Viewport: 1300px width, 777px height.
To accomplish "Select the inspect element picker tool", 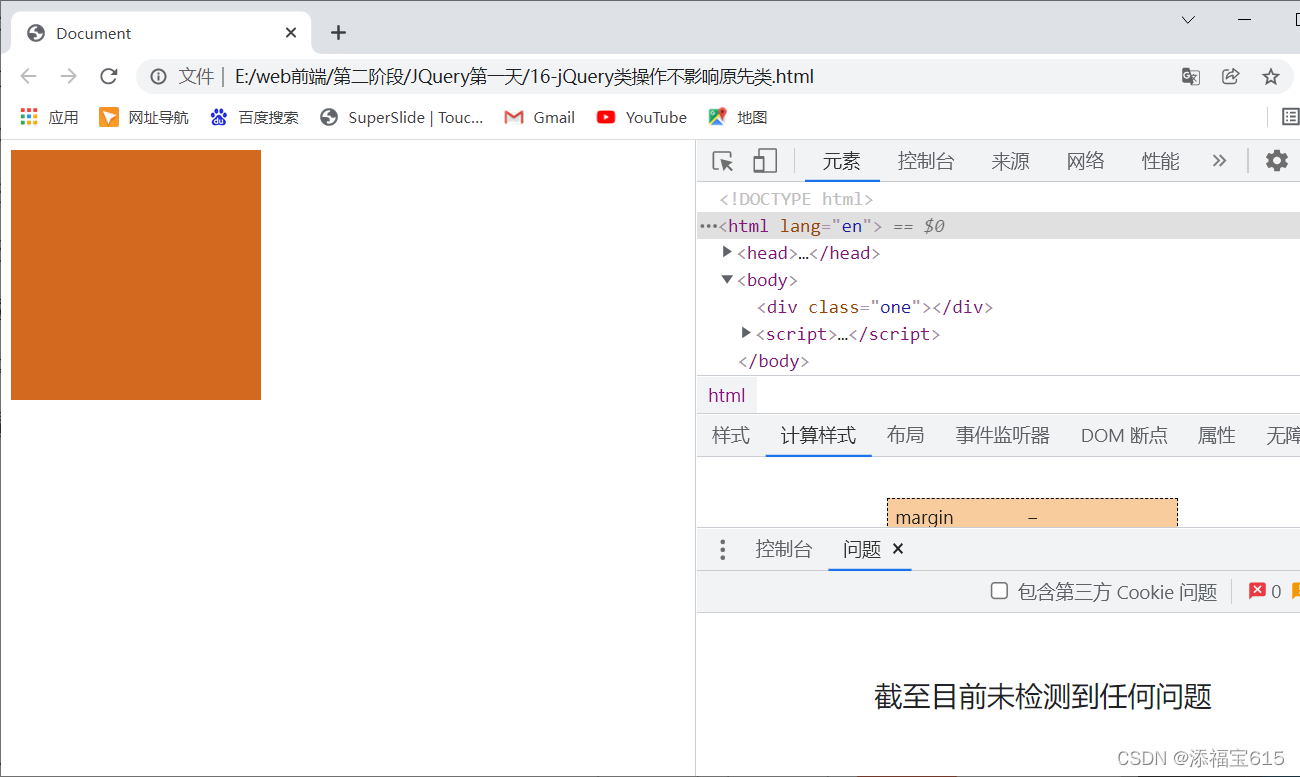I will tap(722, 161).
